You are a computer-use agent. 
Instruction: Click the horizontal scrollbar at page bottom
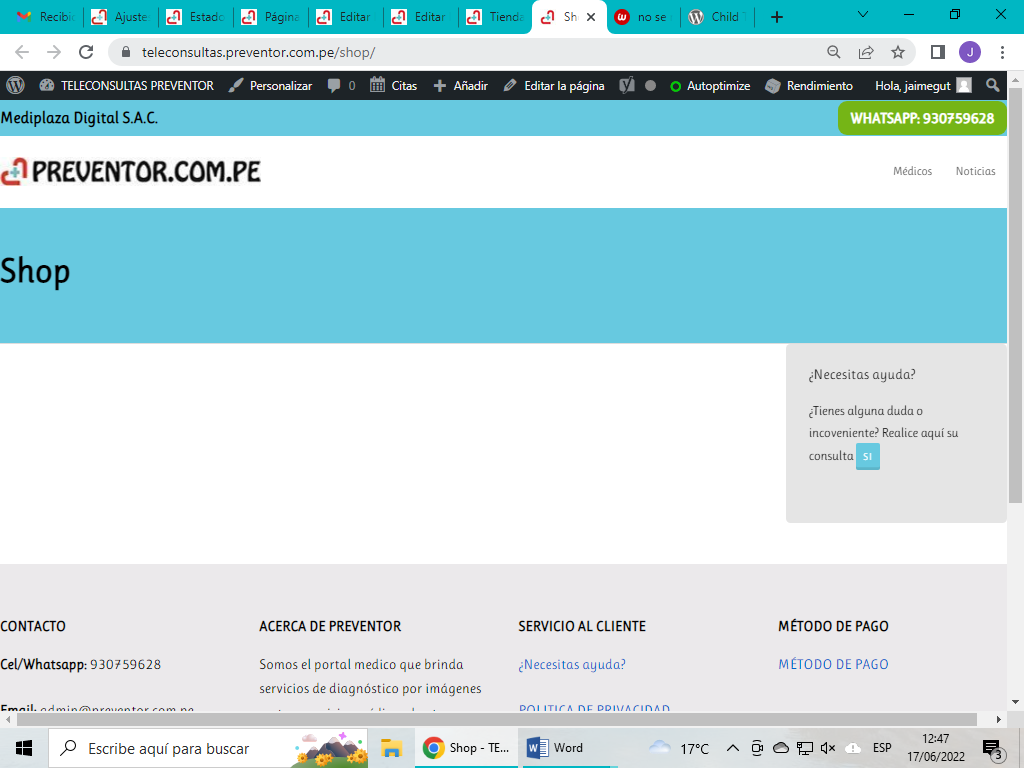[496, 719]
